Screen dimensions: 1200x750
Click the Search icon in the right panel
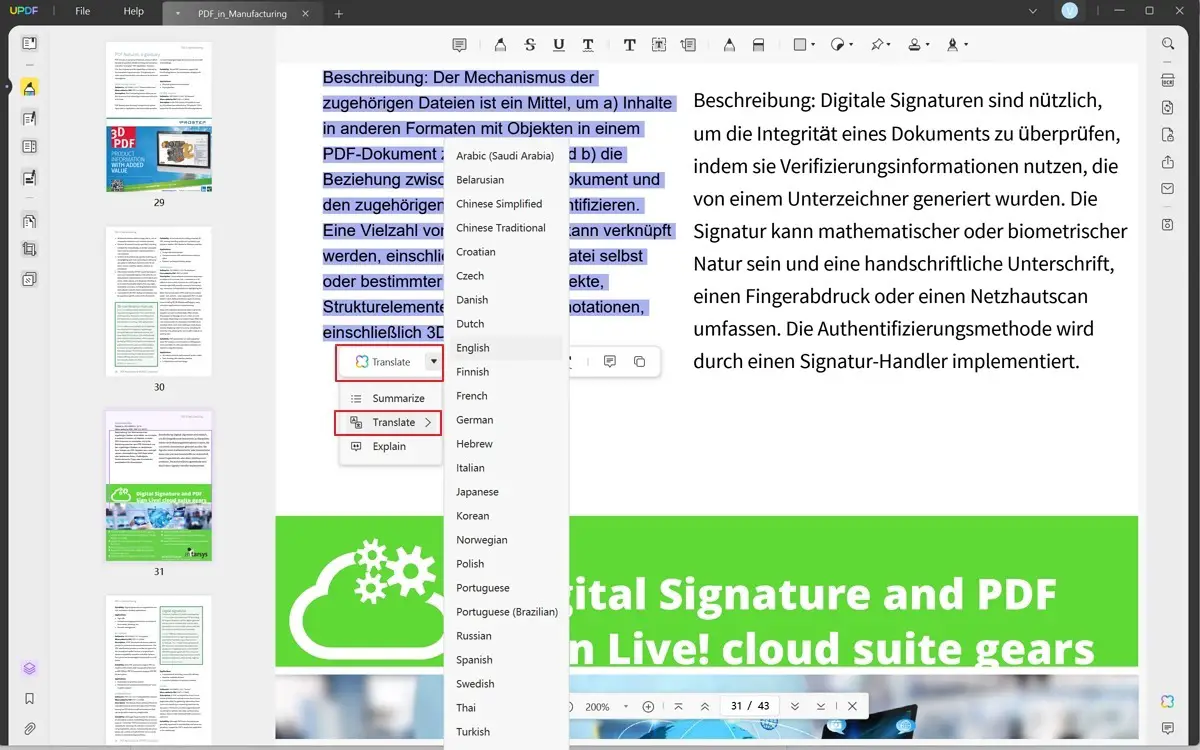point(1167,44)
